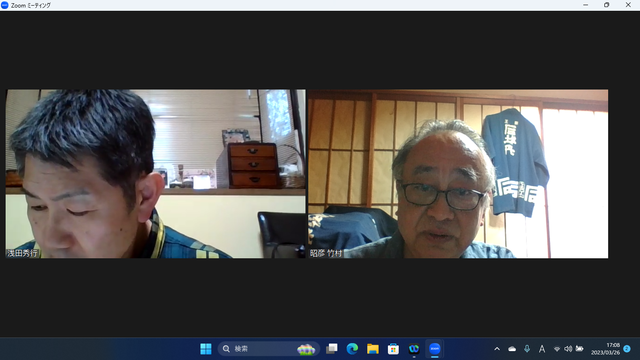Click the Zoom icon in the taskbar
Viewport: 640px width, 360px height.
(x=434, y=349)
